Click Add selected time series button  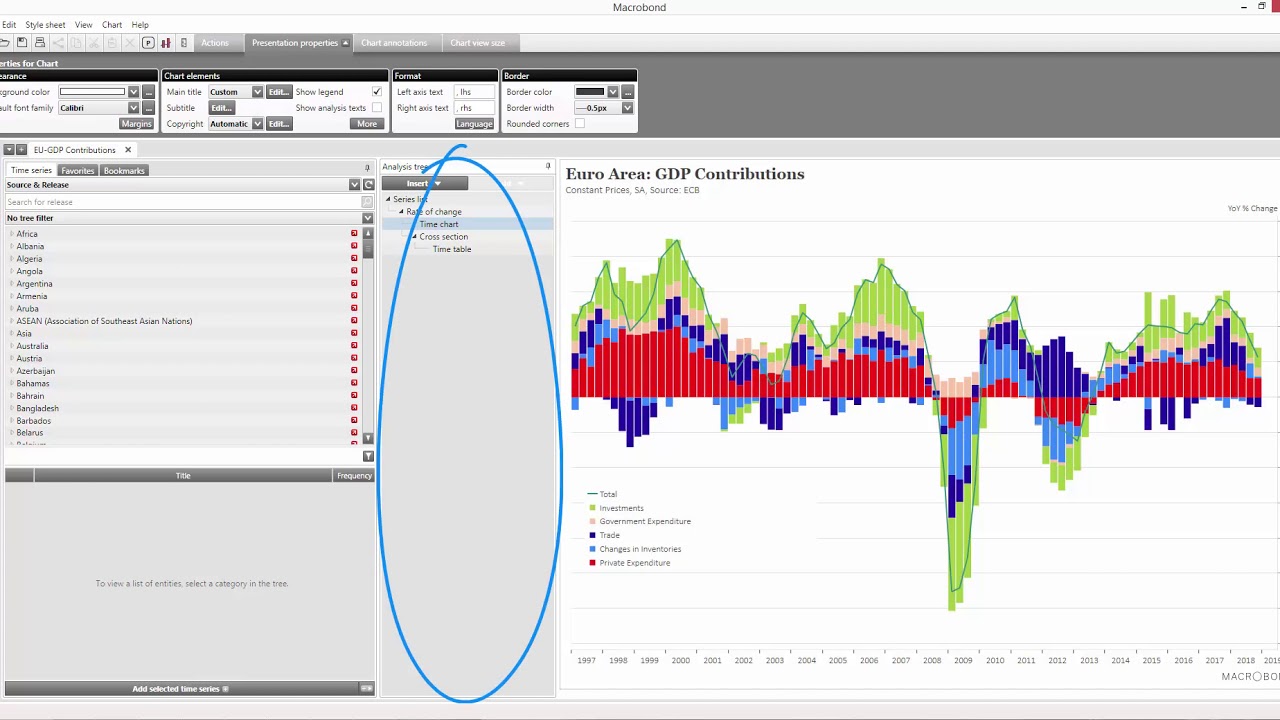[x=180, y=688]
